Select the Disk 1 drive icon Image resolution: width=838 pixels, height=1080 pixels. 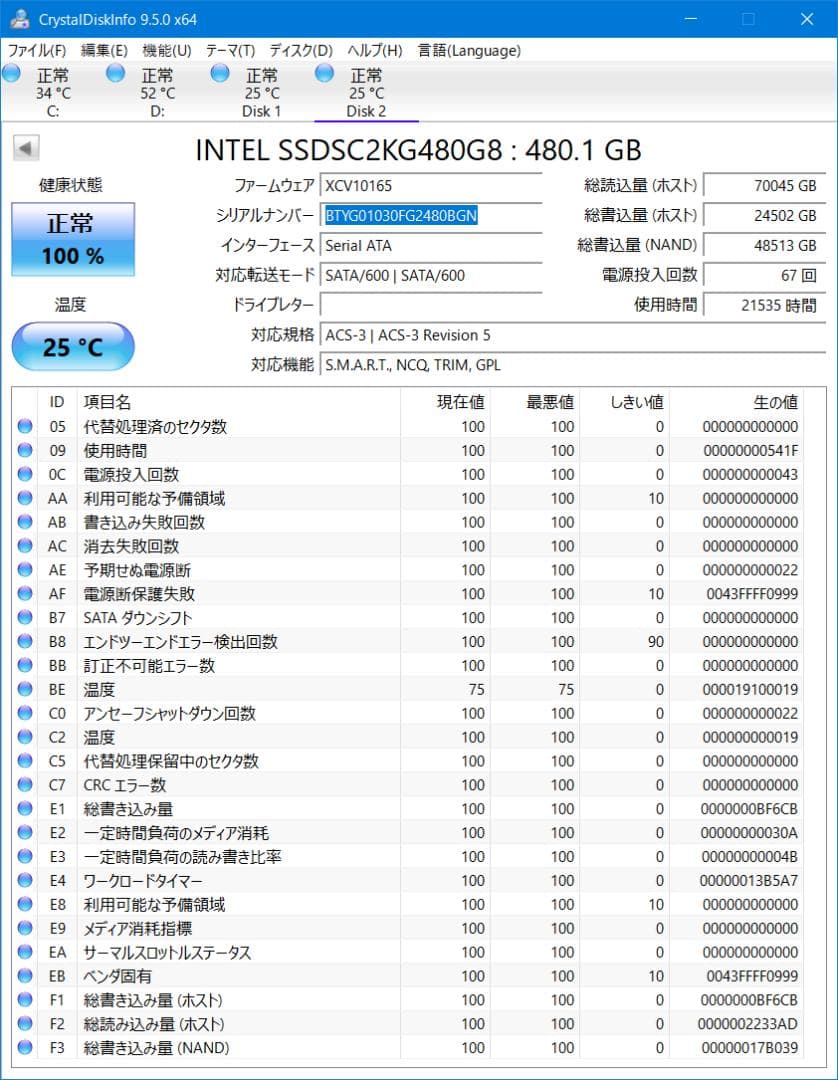[x=219, y=71]
